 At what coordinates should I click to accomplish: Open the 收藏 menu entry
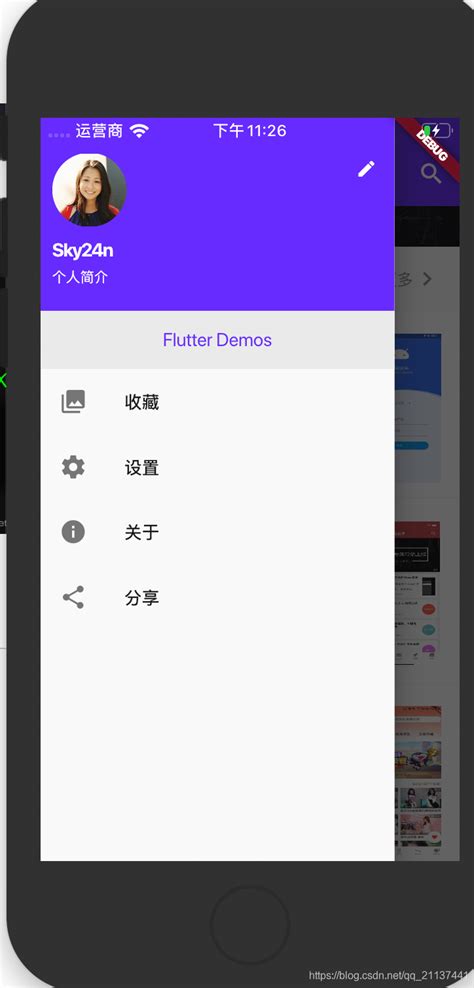click(x=217, y=401)
